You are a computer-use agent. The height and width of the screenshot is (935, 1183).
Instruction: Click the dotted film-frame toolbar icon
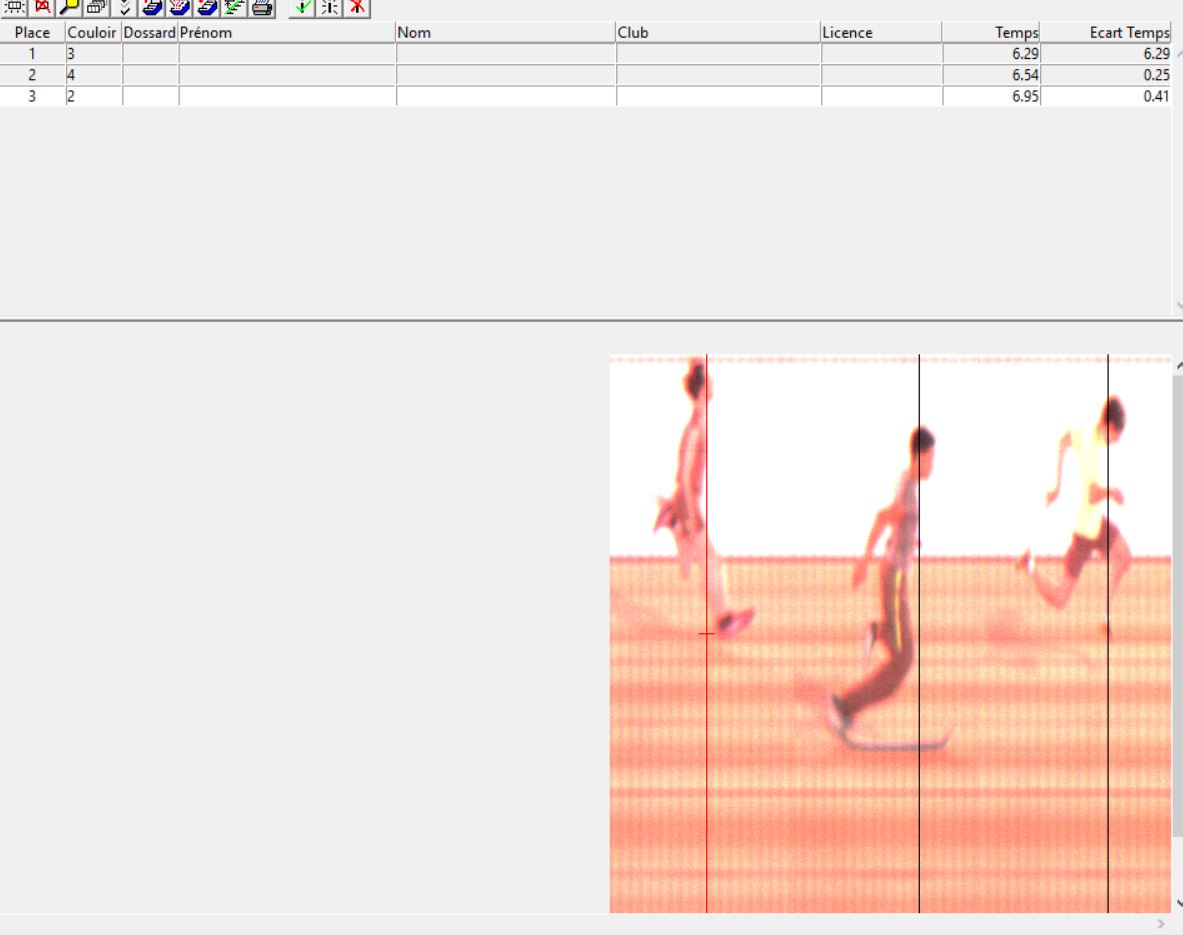[x=14, y=8]
